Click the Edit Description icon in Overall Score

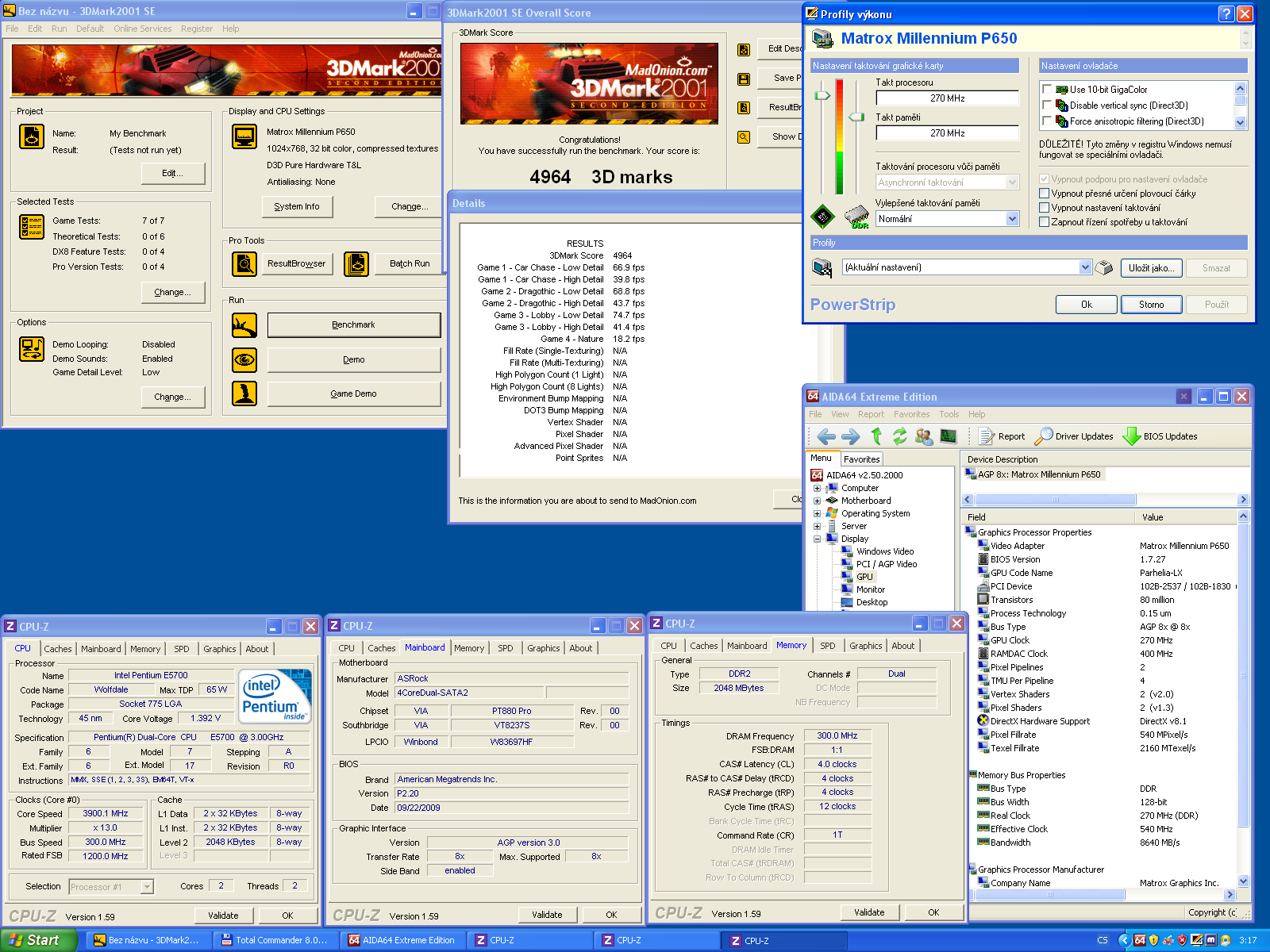click(744, 50)
